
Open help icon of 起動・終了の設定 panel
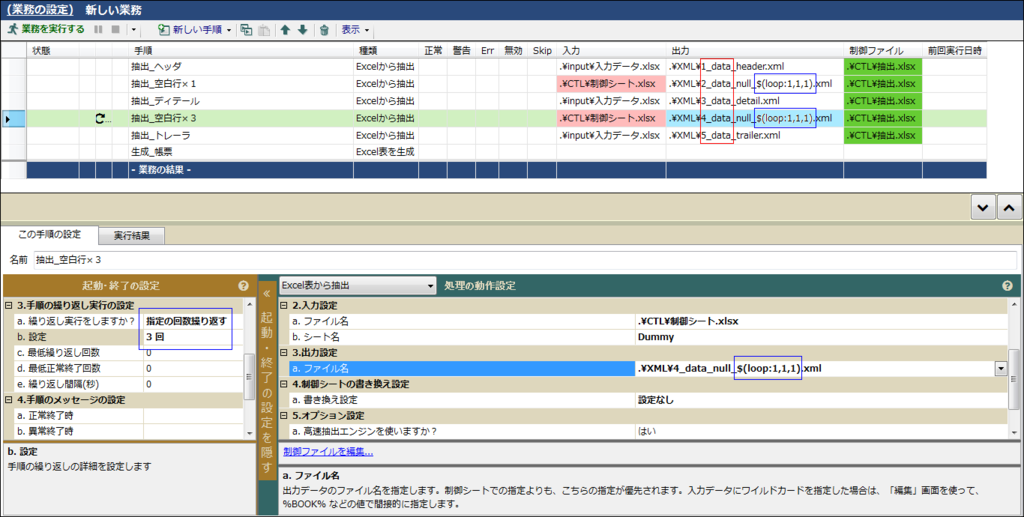click(244, 286)
